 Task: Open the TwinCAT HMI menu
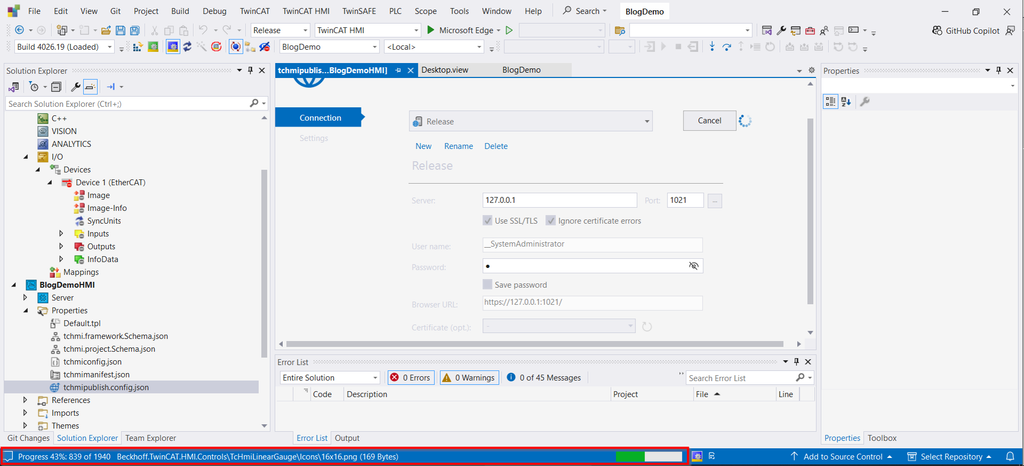306,11
